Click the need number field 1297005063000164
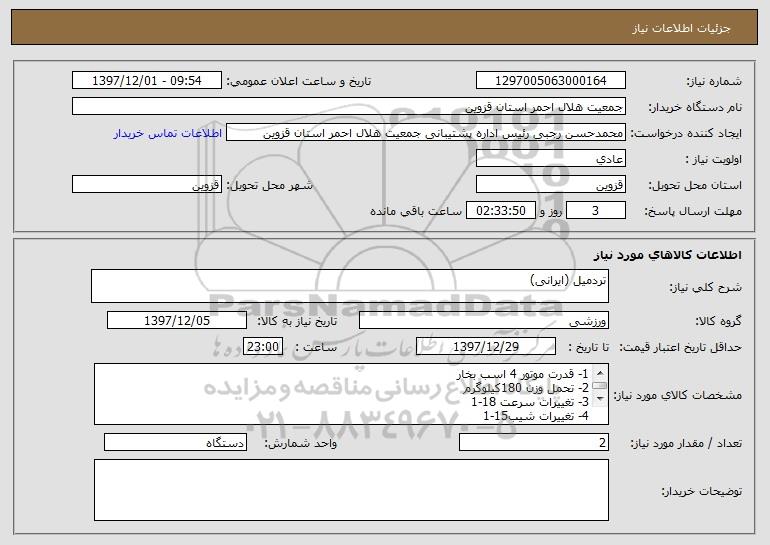The image size is (770, 545). pos(550,81)
